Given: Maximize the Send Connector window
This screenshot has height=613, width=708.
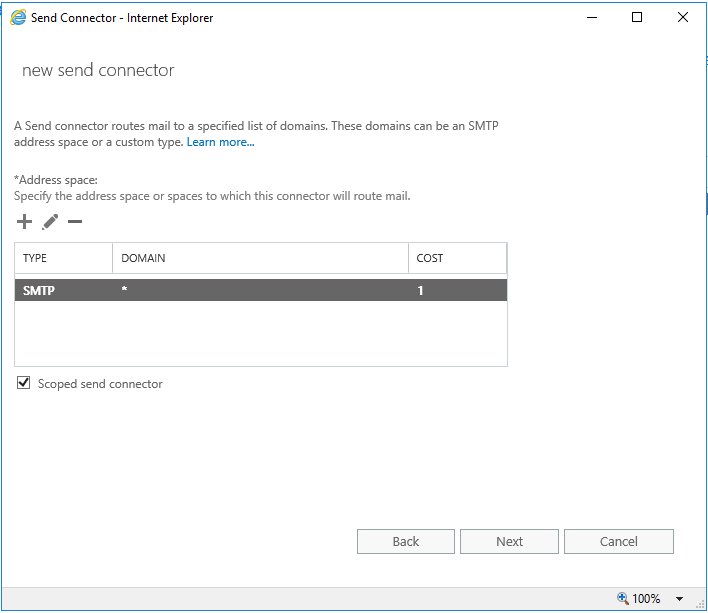Looking at the screenshot, I should click(637, 17).
